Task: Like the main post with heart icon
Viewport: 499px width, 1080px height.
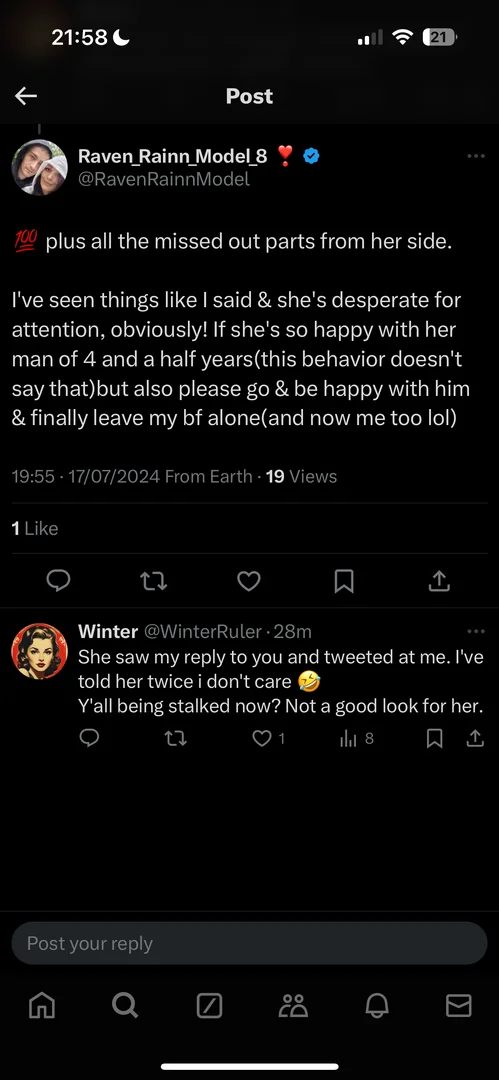Action: 249,582
